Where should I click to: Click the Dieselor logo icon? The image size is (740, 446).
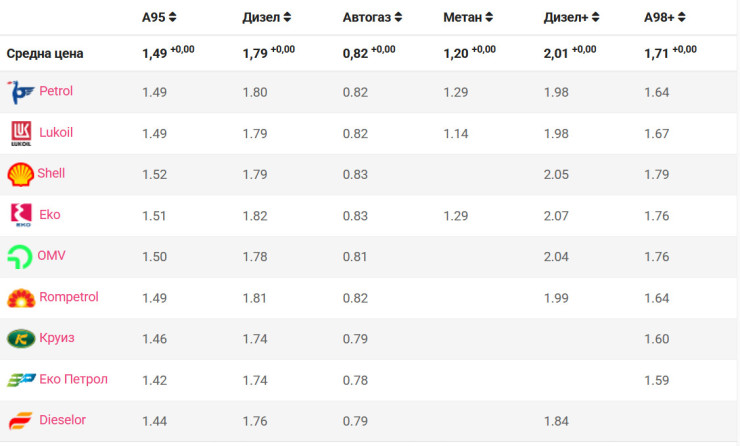pyautogui.click(x=21, y=421)
